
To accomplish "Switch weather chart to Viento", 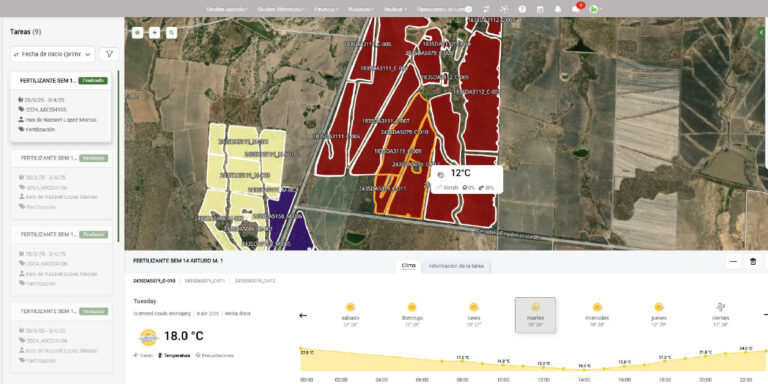I will point(143,356).
